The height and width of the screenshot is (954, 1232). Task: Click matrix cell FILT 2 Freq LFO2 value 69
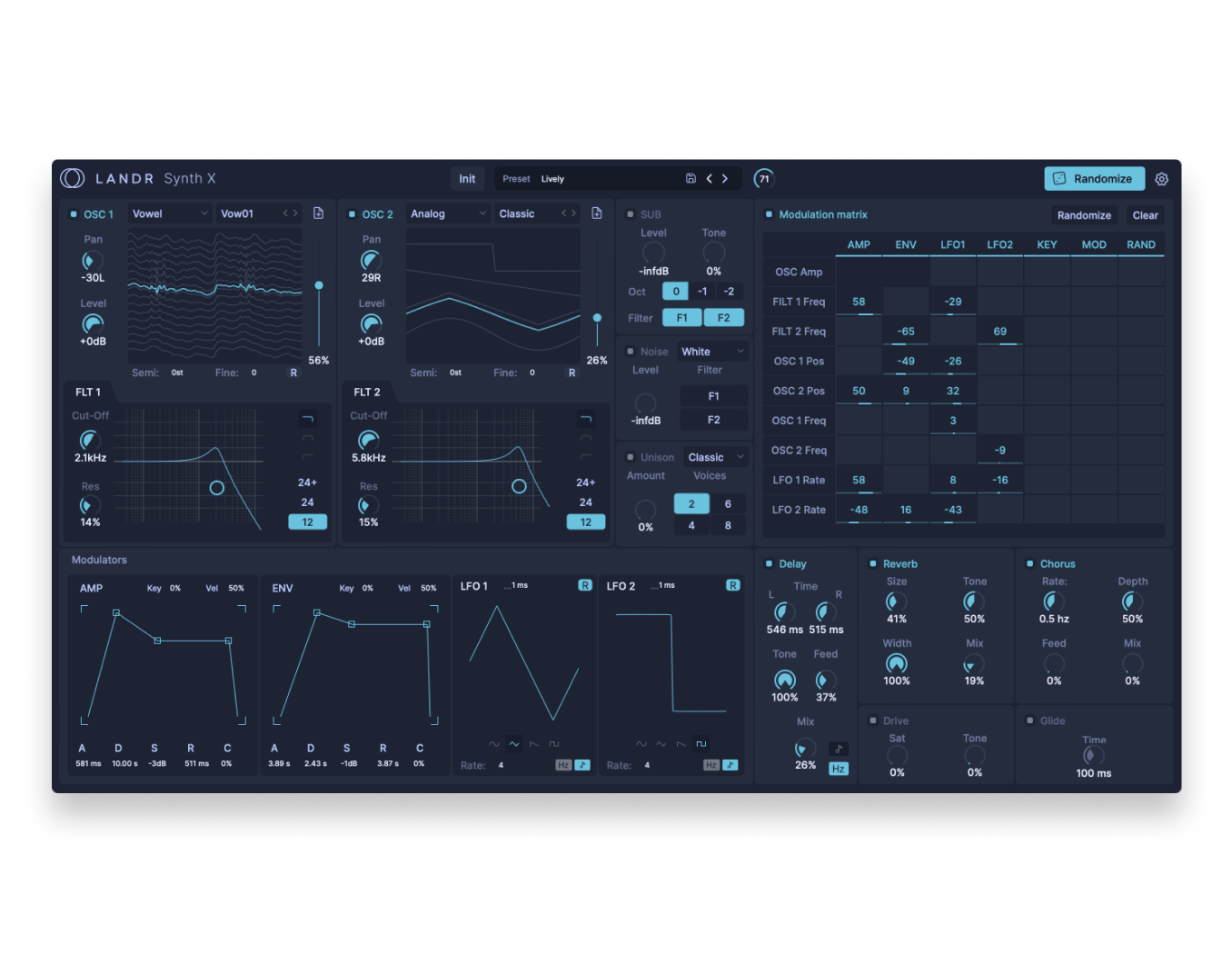[1000, 332]
